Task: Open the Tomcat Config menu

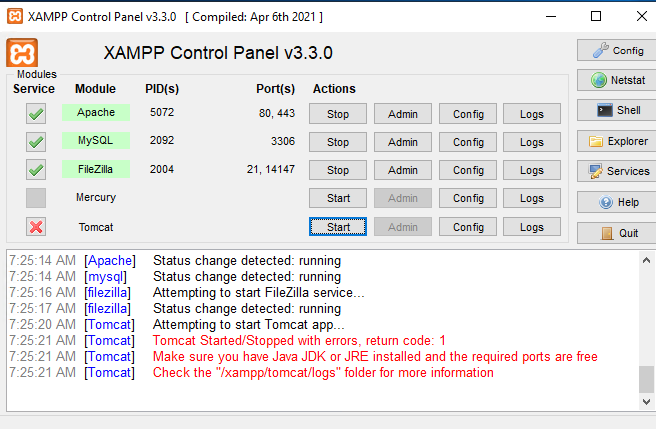Action: pyautogui.click(x=468, y=227)
